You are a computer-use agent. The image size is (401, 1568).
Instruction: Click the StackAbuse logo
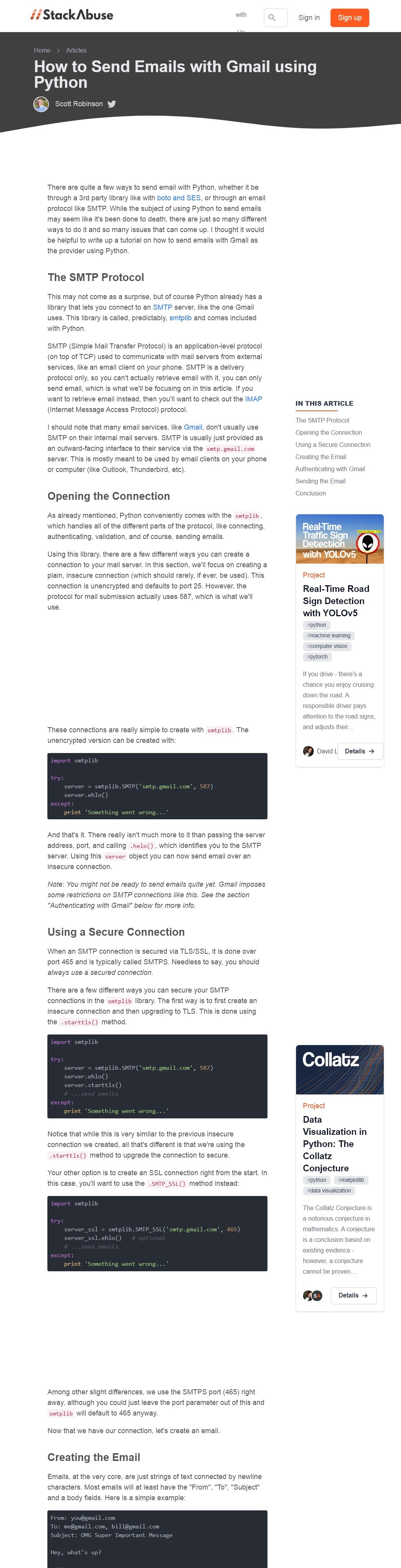[72, 15]
